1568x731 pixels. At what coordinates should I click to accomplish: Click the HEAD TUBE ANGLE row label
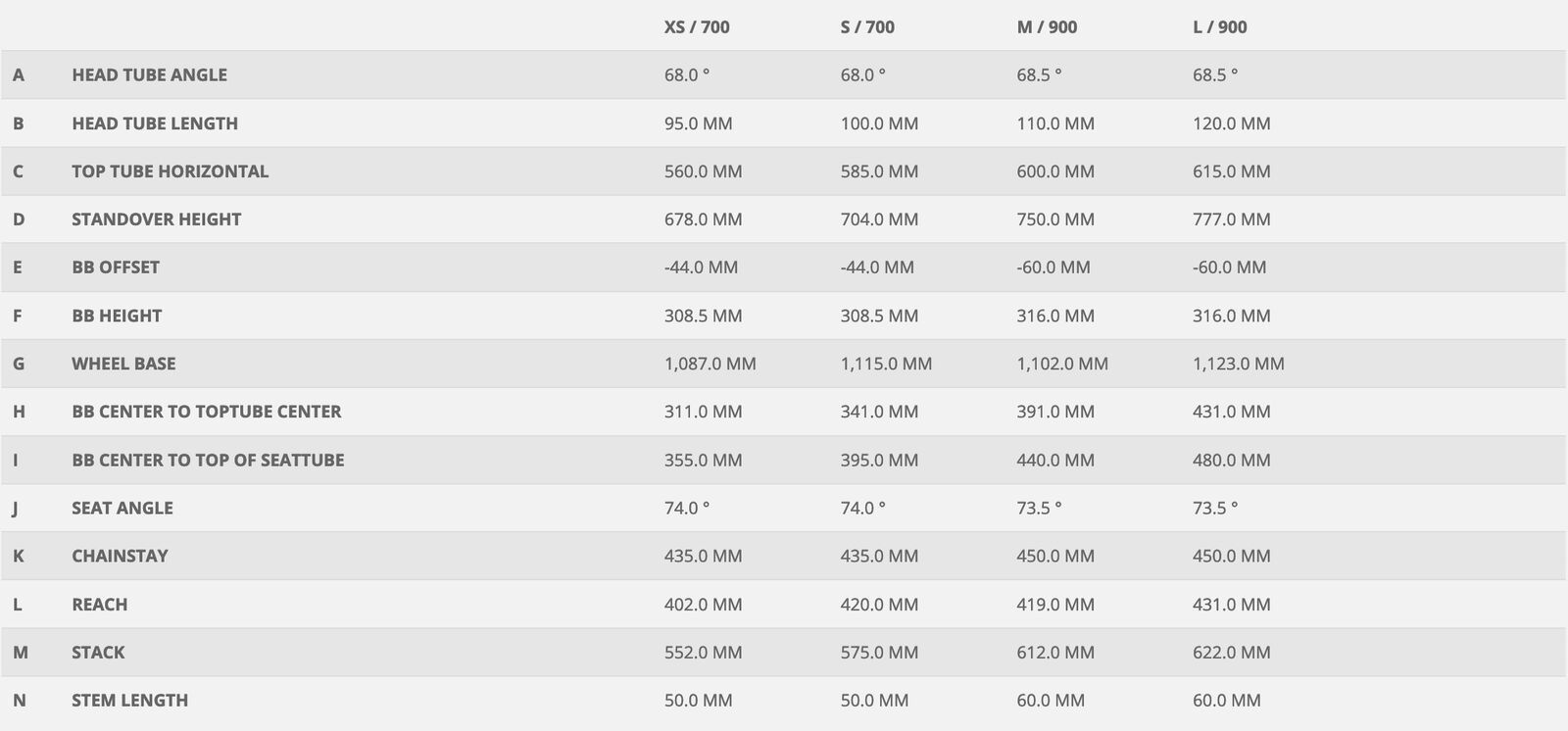[x=149, y=75]
